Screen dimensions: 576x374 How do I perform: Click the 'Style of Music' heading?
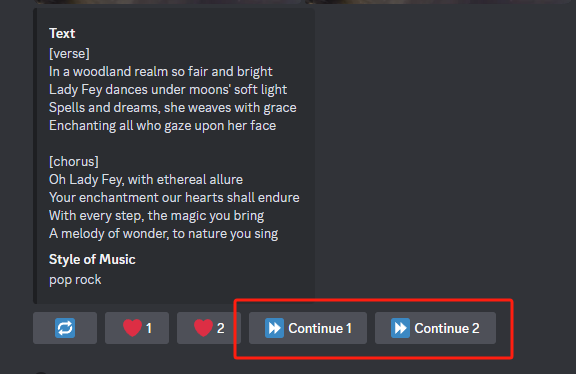[x=92, y=260]
